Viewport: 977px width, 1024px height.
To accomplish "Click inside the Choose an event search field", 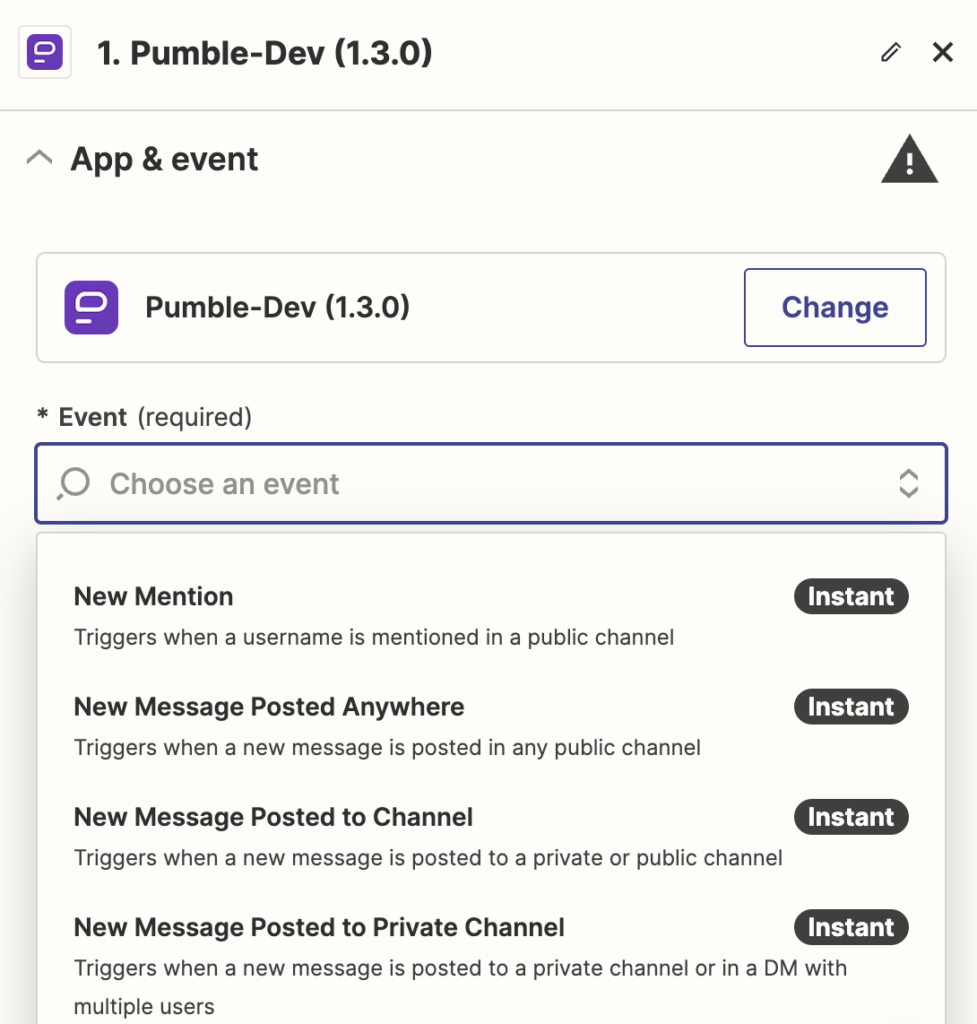I will [x=400, y=483].
